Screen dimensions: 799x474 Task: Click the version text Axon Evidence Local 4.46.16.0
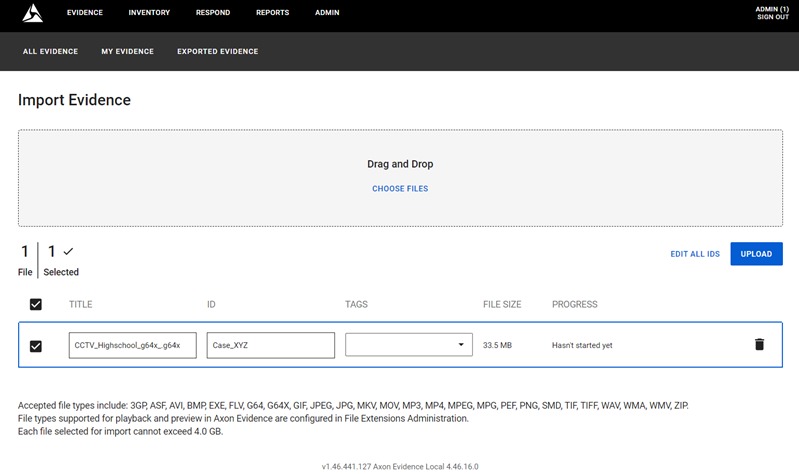400,466
